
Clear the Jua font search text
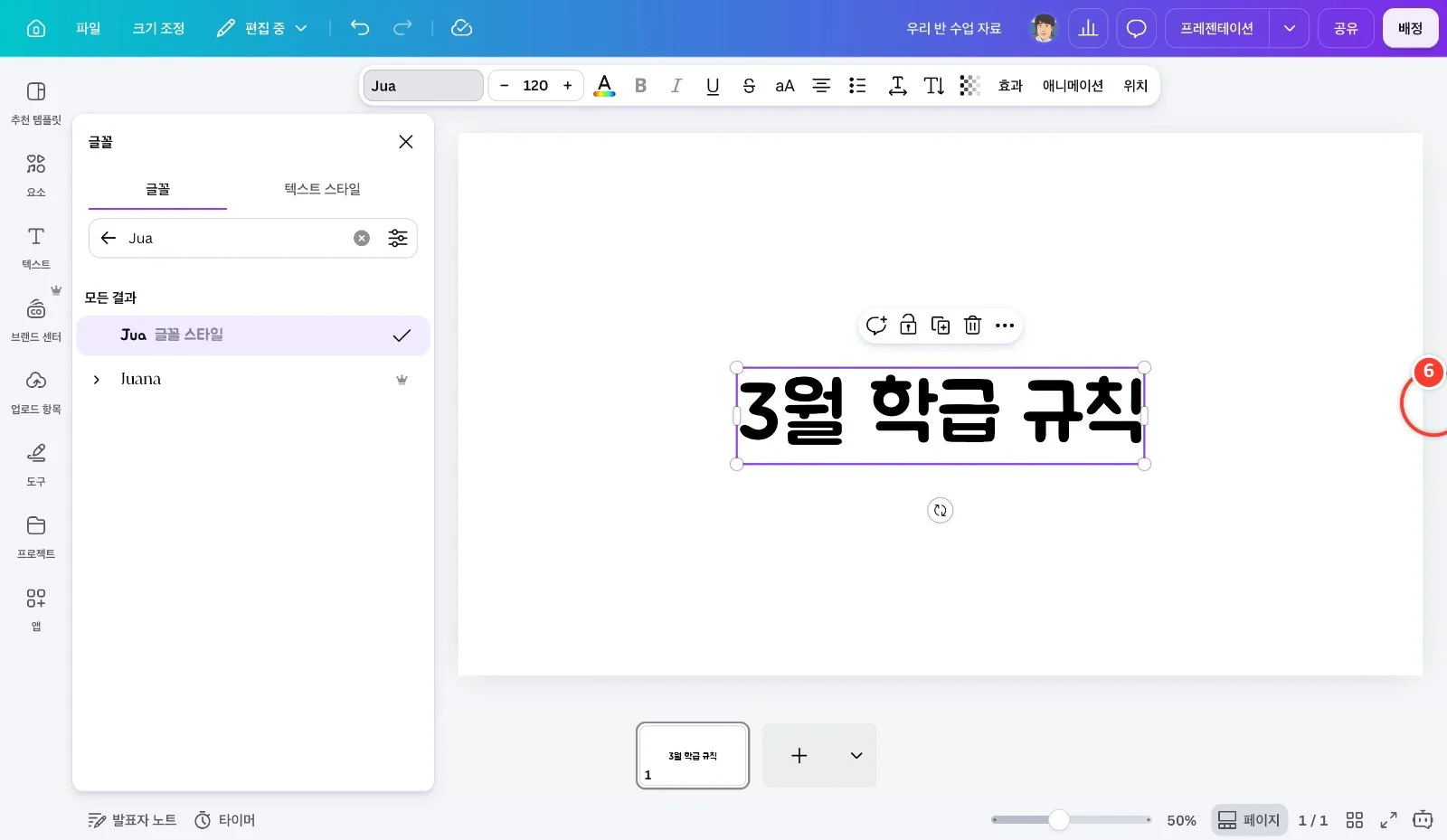coord(362,238)
